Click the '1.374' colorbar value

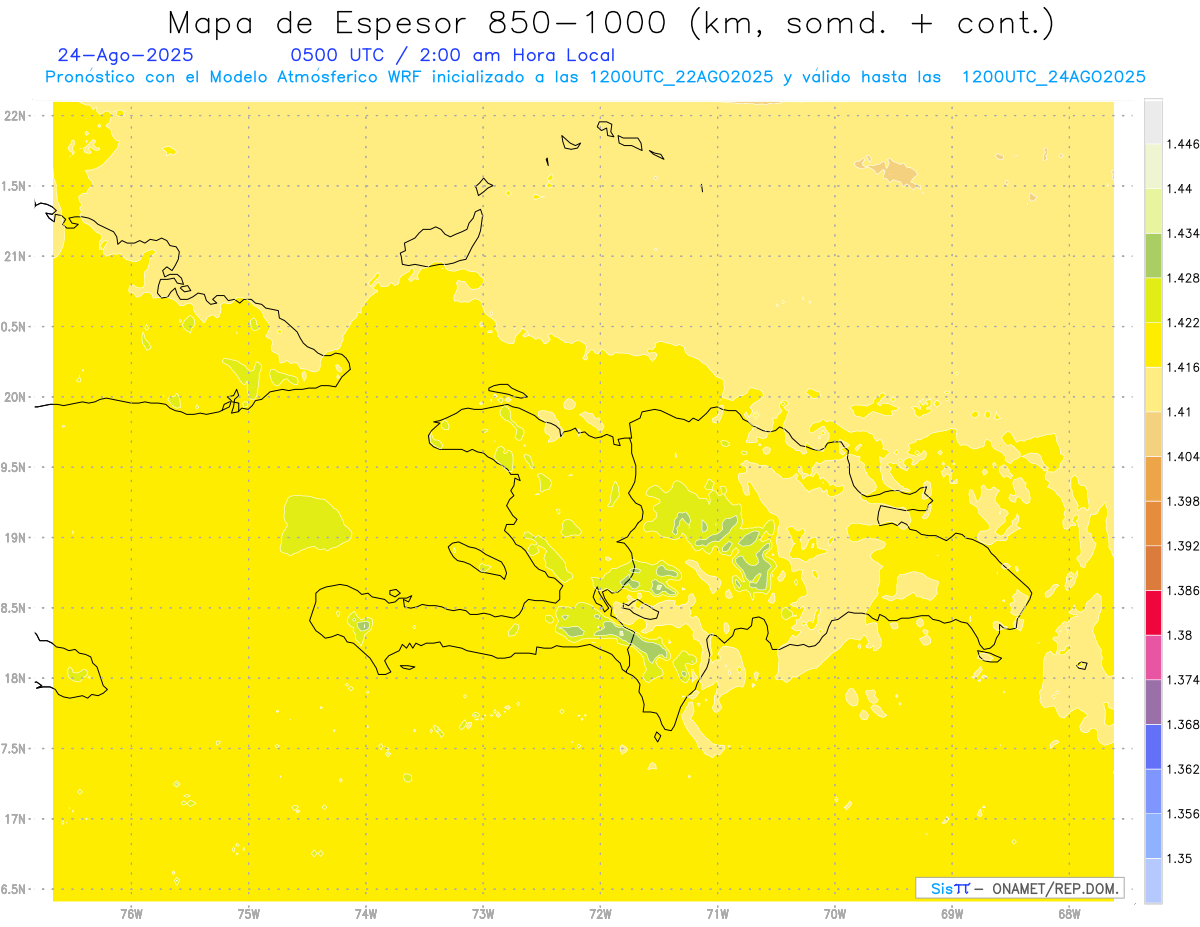click(x=1183, y=679)
